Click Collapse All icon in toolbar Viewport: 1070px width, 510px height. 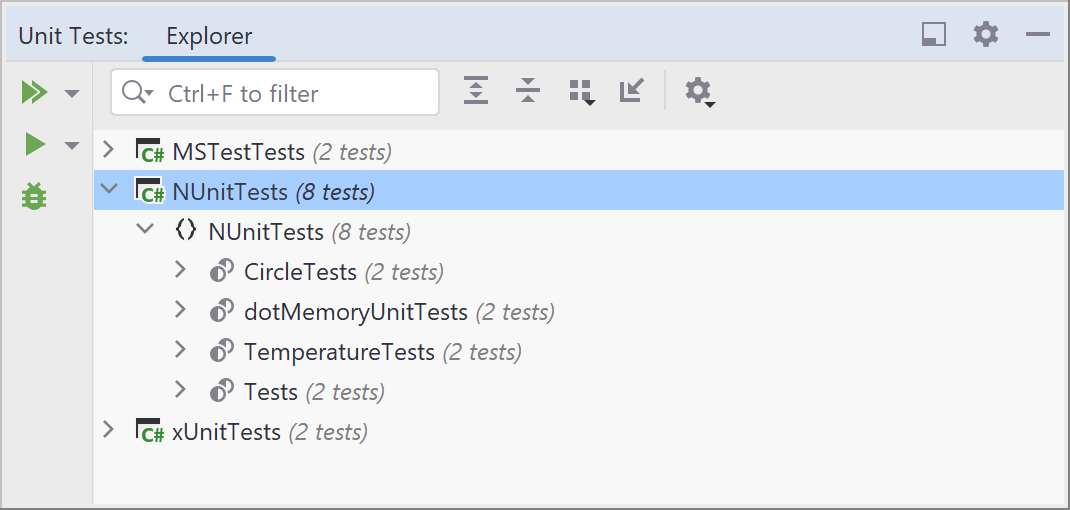(528, 92)
